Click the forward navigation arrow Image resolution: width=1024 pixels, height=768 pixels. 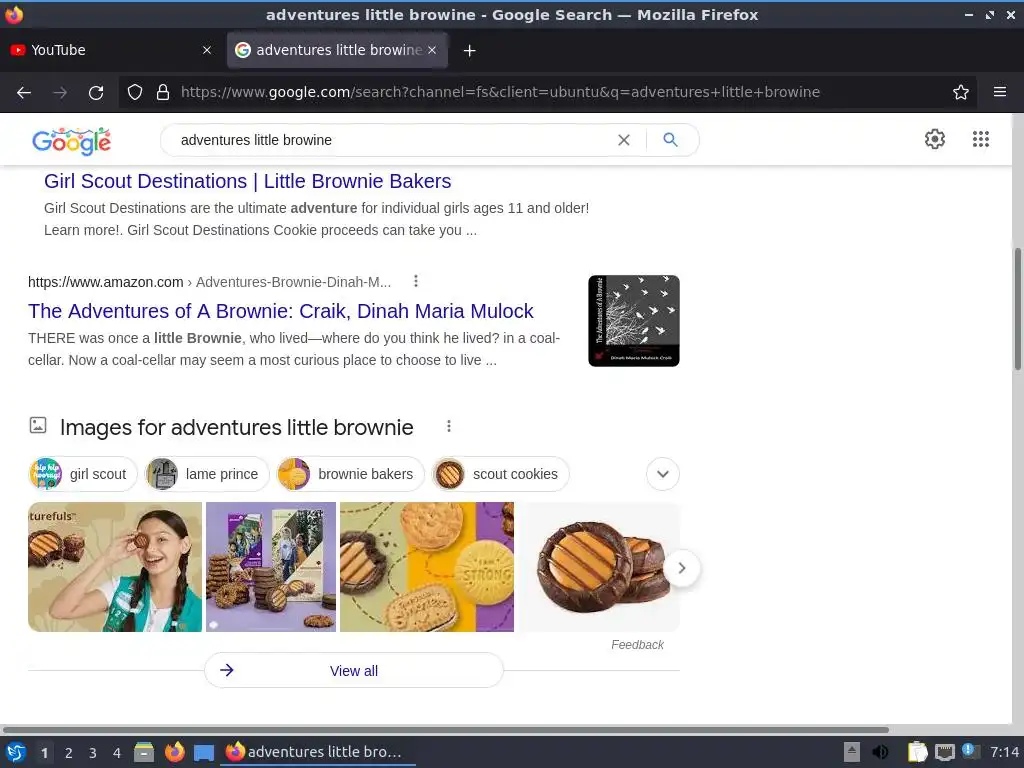[60, 92]
